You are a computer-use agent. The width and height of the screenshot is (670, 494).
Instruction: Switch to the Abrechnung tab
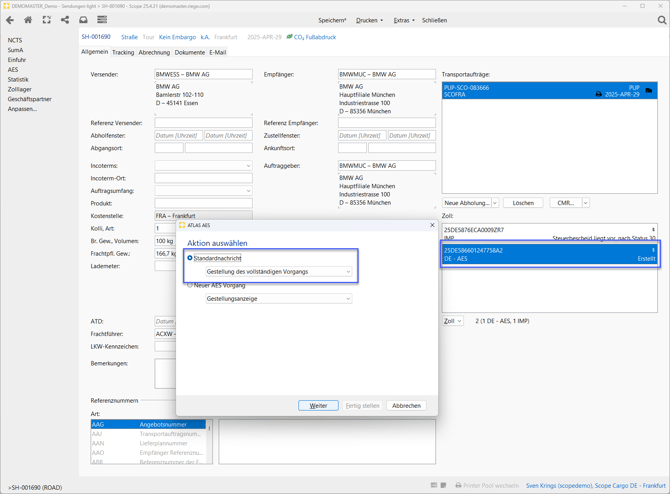tap(154, 52)
